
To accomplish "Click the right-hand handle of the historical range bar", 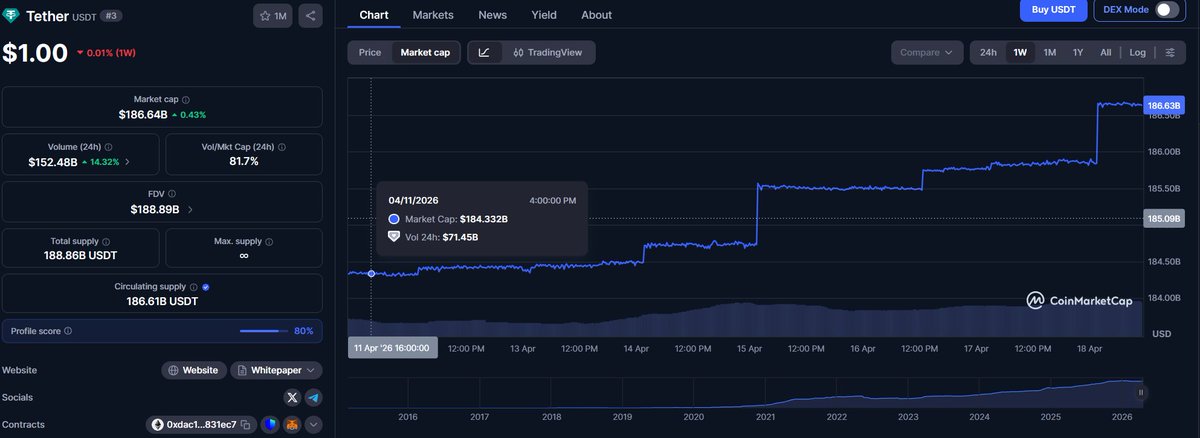I will click(x=1142, y=393).
